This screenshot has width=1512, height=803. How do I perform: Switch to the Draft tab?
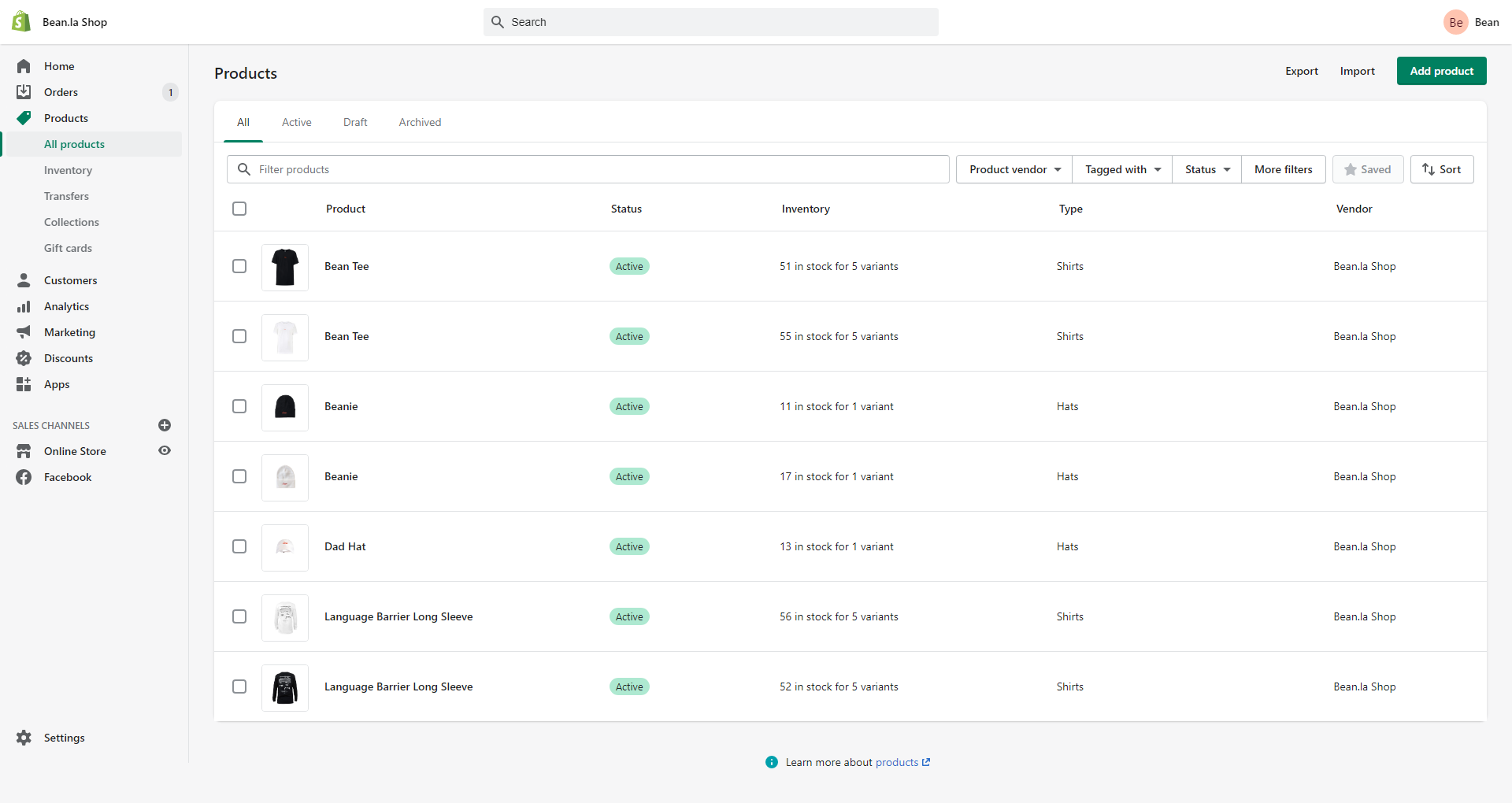click(x=354, y=122)
